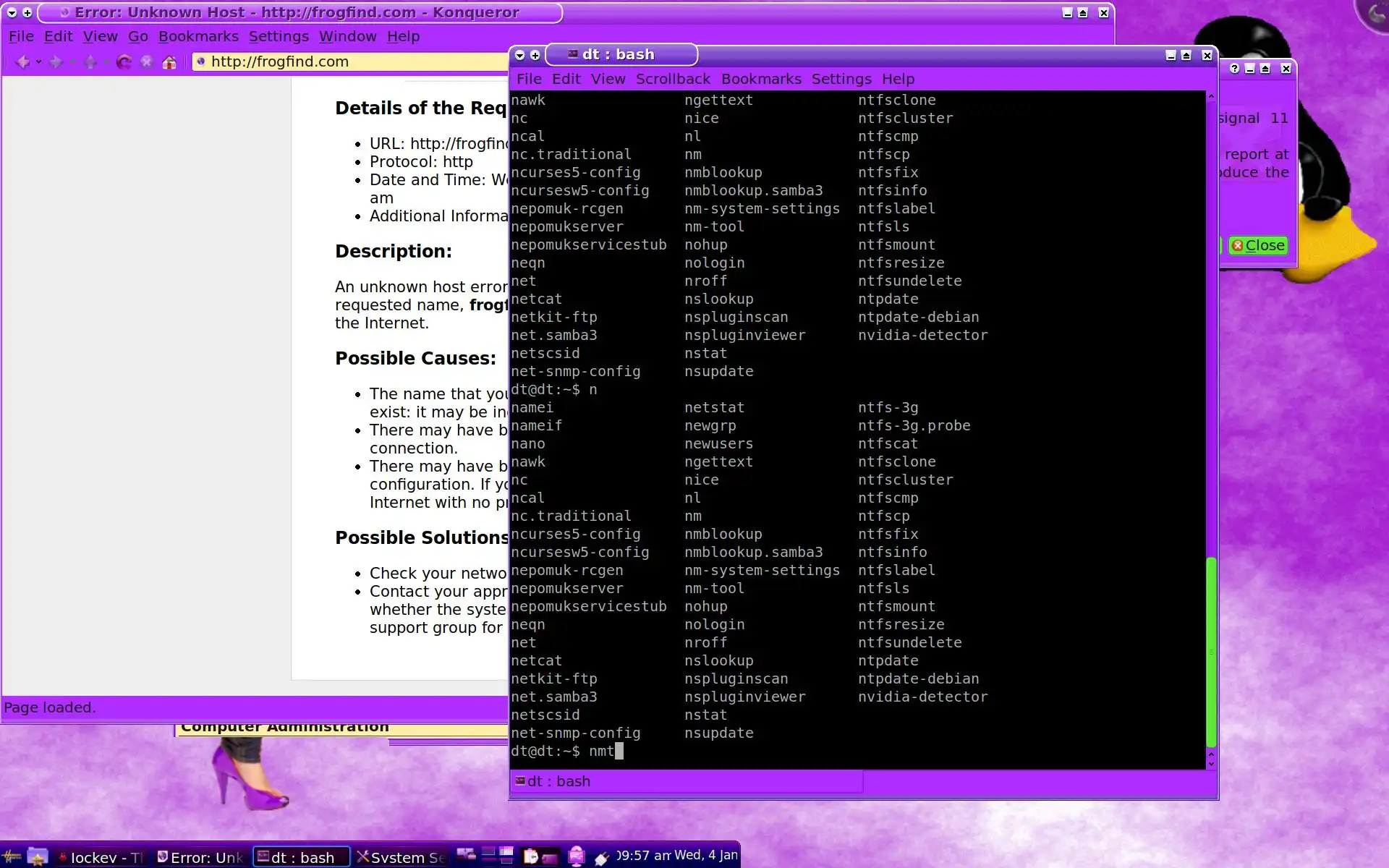Toggle on-all-desktops pin for bash window
The image size is (1389, 868).
[535, 55]
